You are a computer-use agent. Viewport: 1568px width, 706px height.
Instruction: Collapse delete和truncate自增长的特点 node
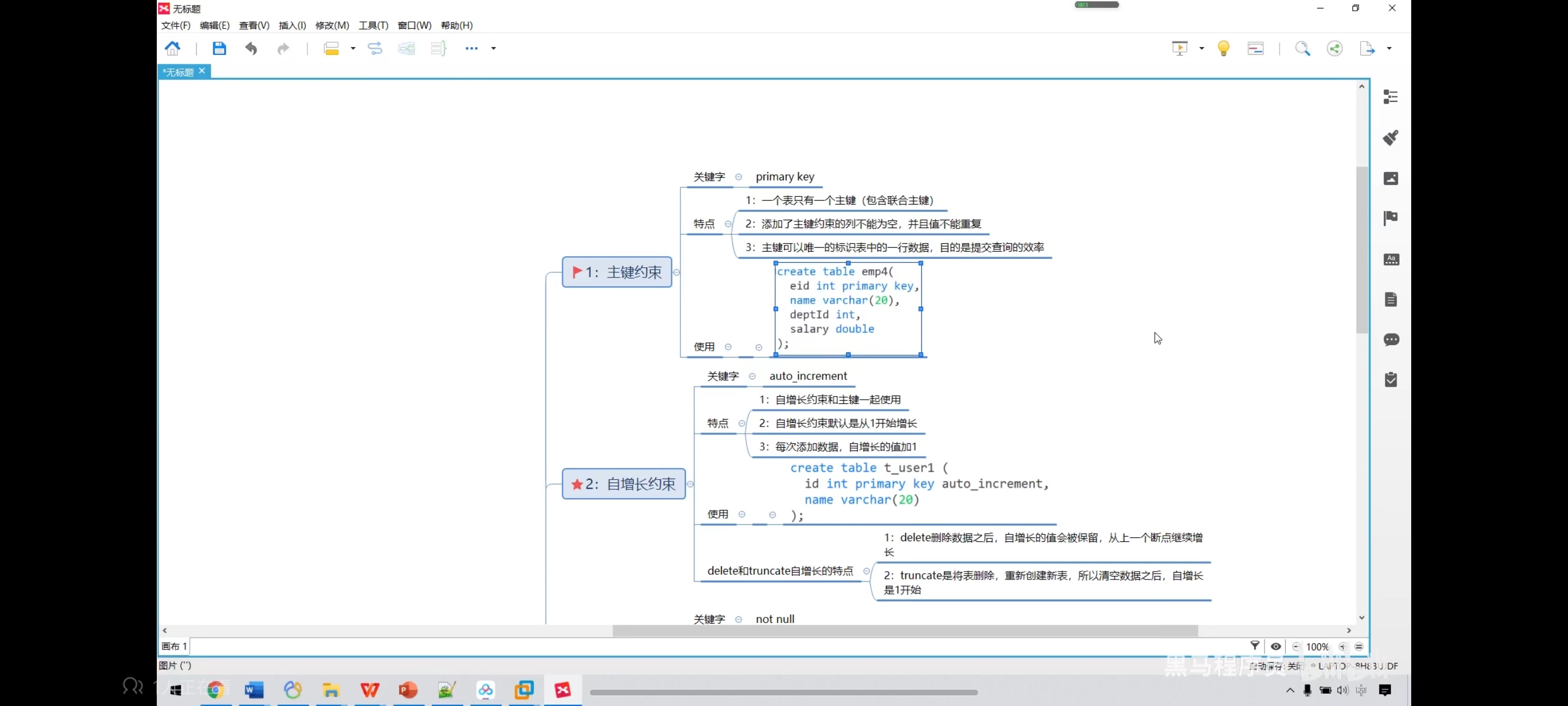(x=867, y=571)
